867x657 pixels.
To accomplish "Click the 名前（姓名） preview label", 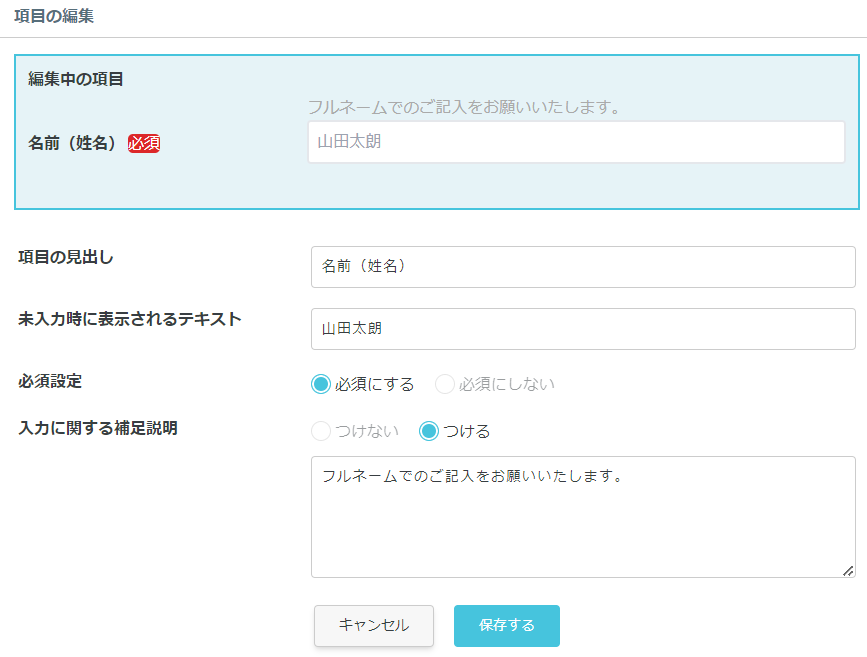I will tap(72, 143).
